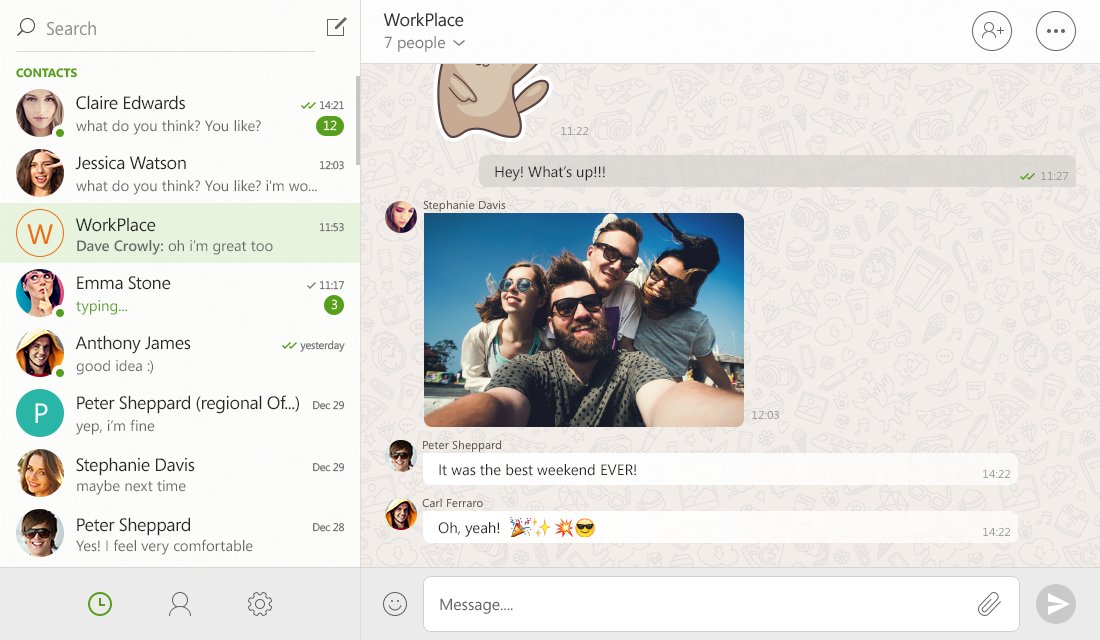Open the emoji smiley picker
1100x640 pixels.
coord(395,604)
